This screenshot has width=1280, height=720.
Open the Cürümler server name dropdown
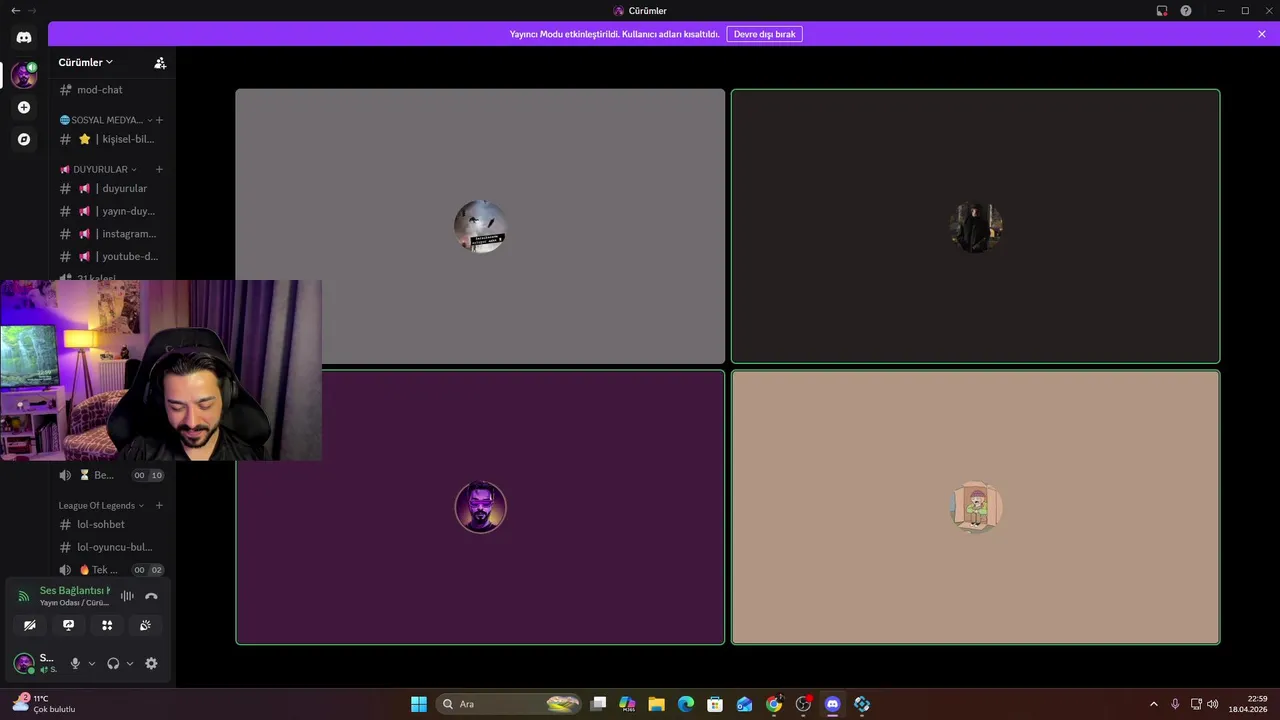pyautogui.click(x=86, y=62)
